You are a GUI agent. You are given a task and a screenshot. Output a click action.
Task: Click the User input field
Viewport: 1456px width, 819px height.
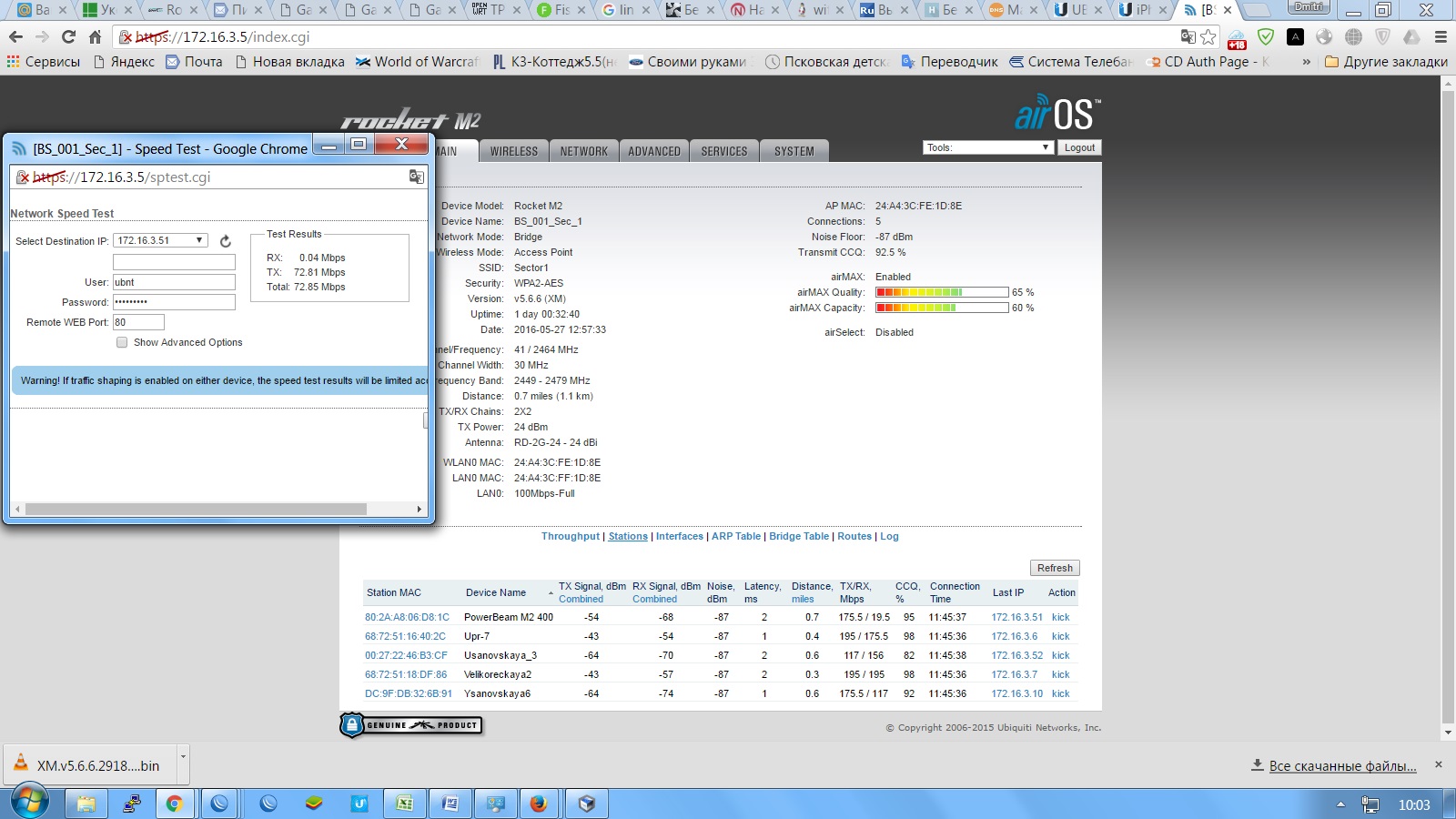coord(174,282)
